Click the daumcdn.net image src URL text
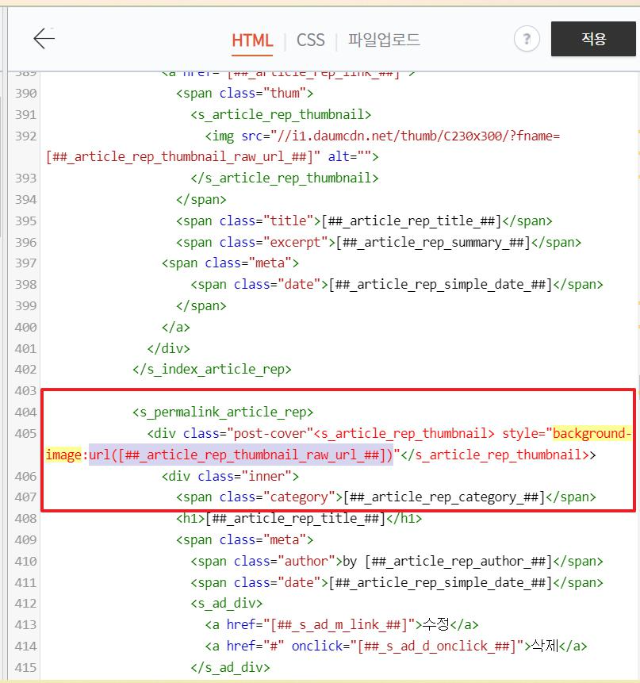 click(x=418, y=136)
